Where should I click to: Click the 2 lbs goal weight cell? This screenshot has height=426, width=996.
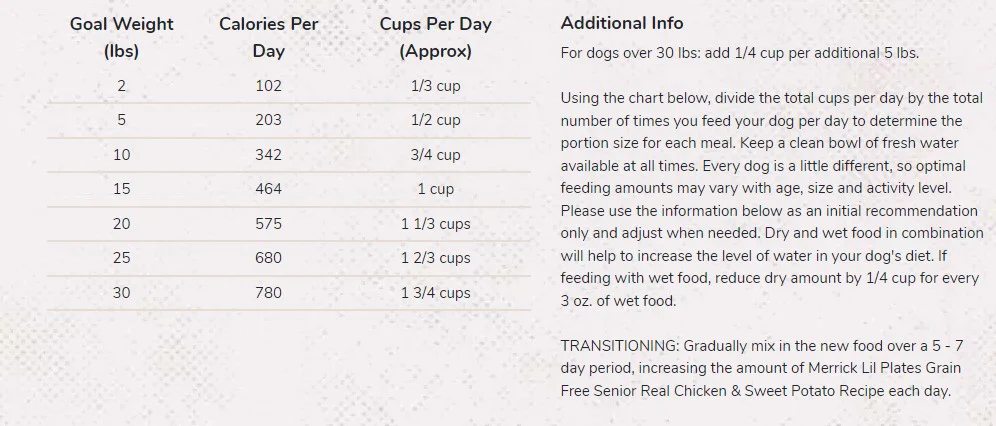point(121,86)
